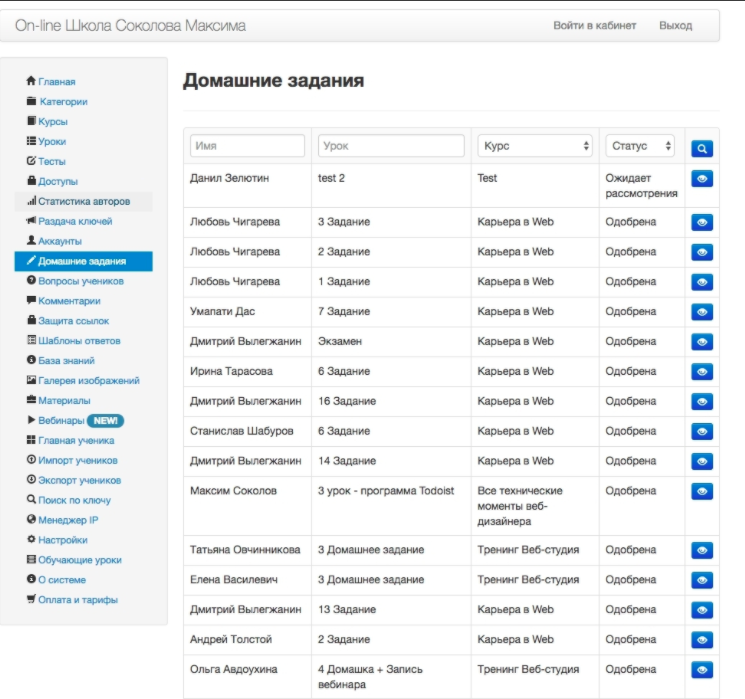This screenshot has height=699, width=745.
Task: Open О системе in the sidebar
Action: tap(62, 580)
